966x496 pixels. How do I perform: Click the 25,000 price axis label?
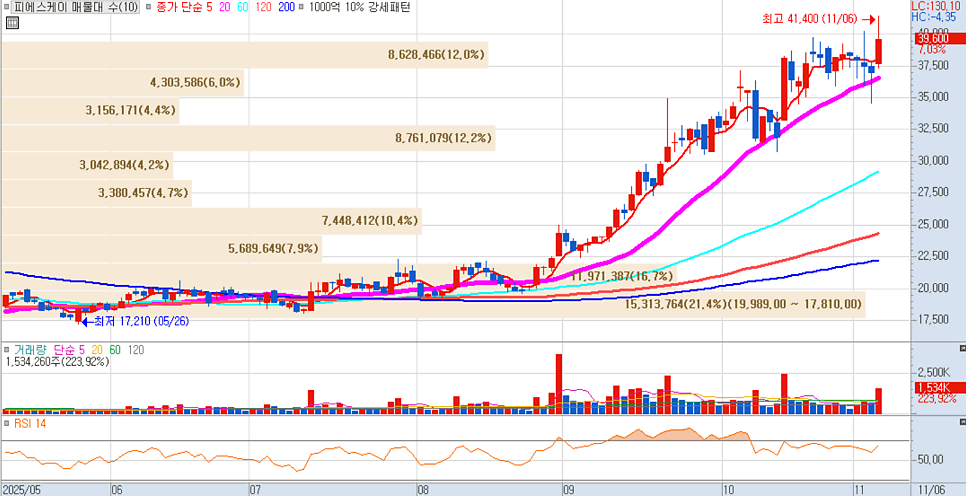coord(933,224)
